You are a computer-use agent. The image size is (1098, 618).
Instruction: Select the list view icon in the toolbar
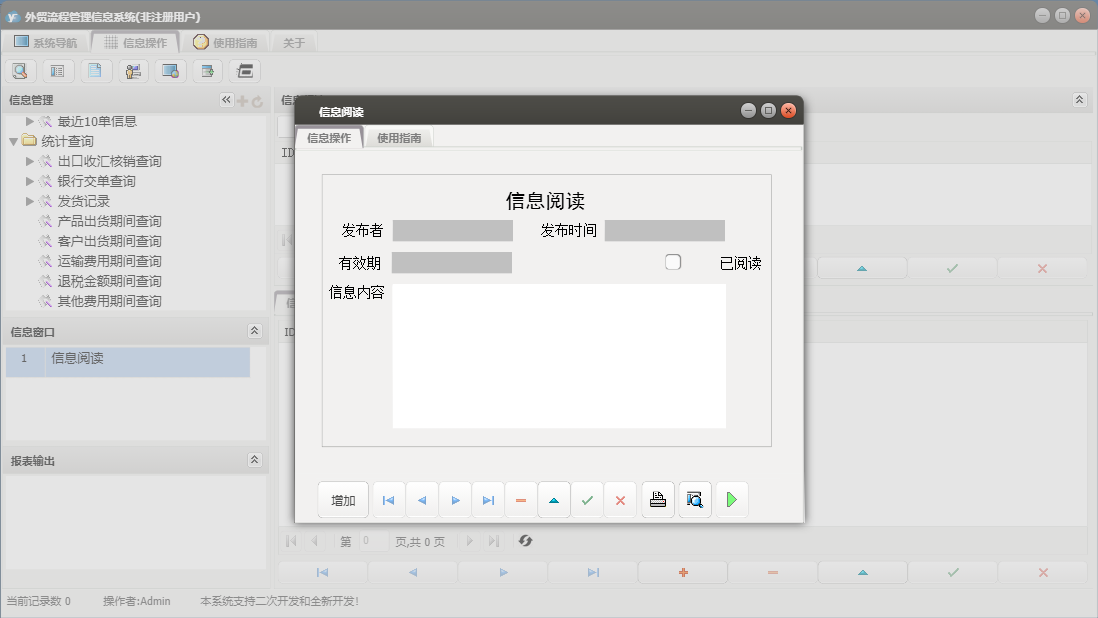(58, 71)
